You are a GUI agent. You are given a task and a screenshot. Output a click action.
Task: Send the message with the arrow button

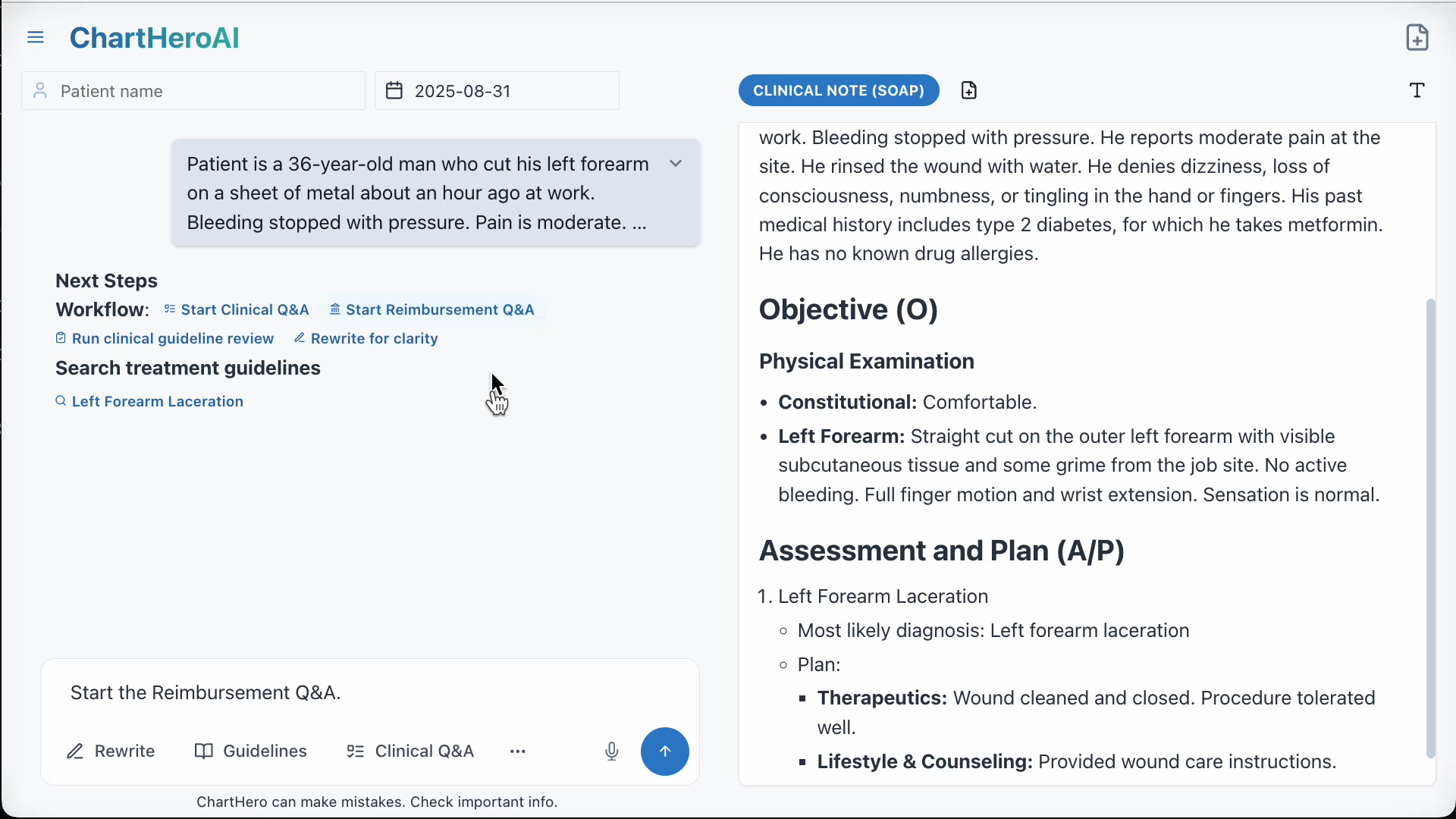pos(664,751)
